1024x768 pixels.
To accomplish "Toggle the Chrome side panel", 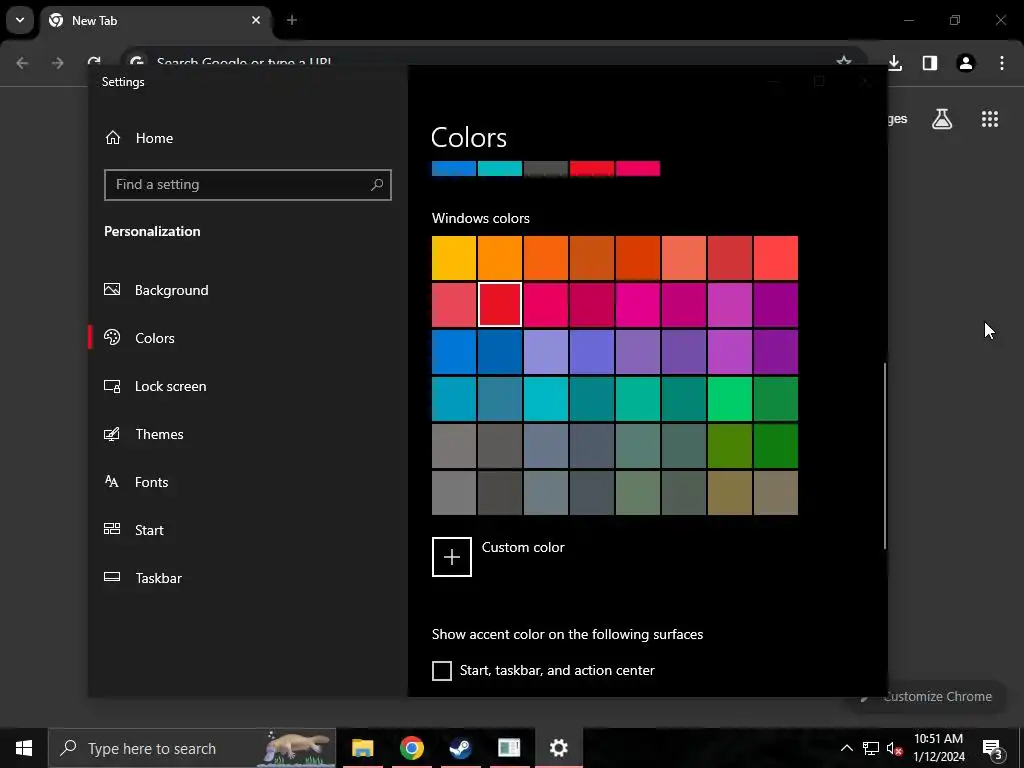I will coord(930,63).
